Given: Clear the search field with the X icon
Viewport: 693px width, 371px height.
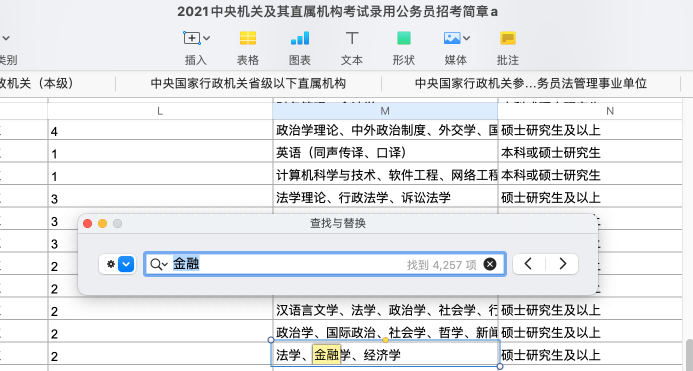Looking at the screenshot, I should (x=490, y=264).
